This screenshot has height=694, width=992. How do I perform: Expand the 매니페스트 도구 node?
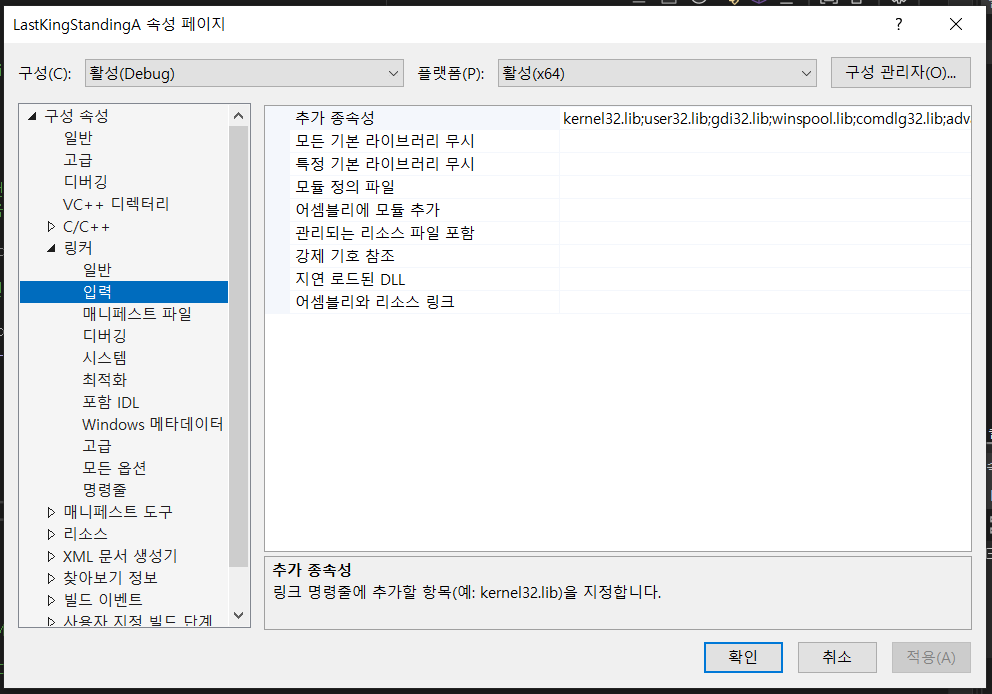(51, 512)
